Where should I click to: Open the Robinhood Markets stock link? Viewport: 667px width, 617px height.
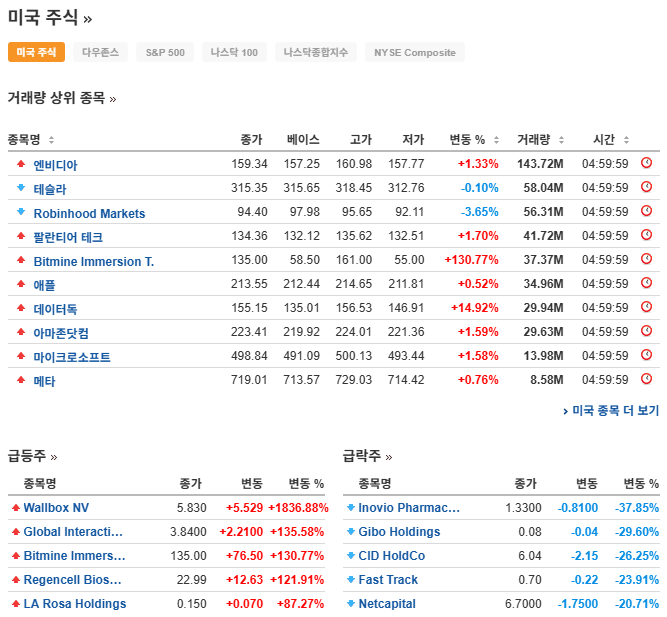pos(89,213)
